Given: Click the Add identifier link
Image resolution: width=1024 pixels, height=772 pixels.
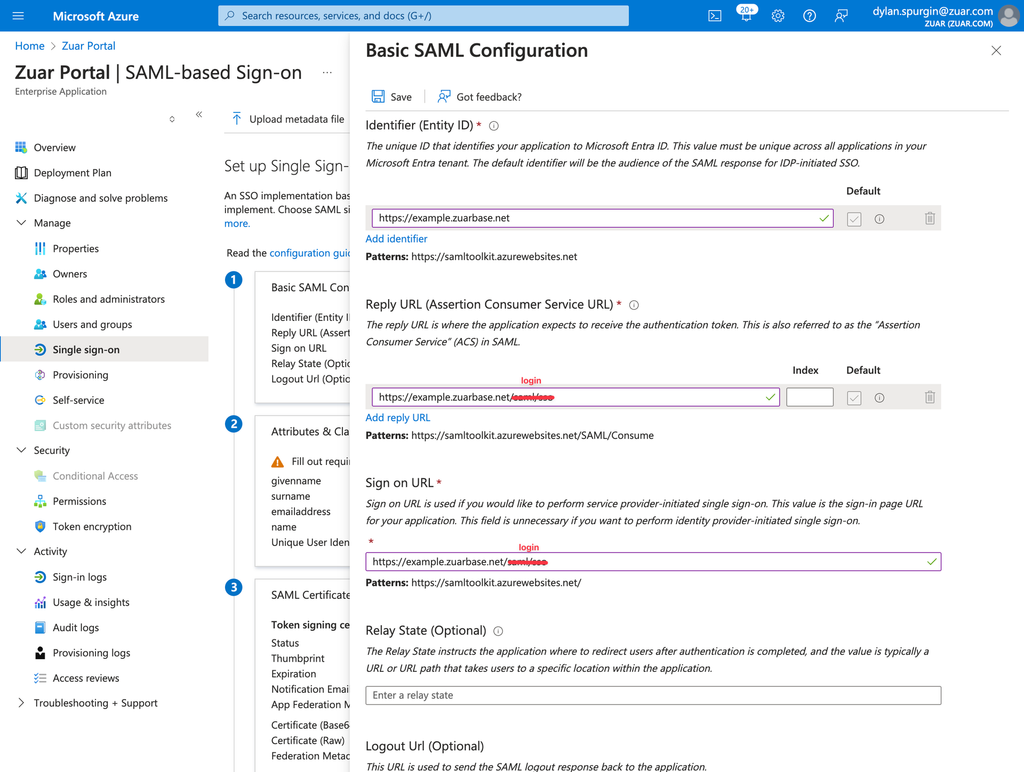Looking at the screenshot, I should click(396, 239).
